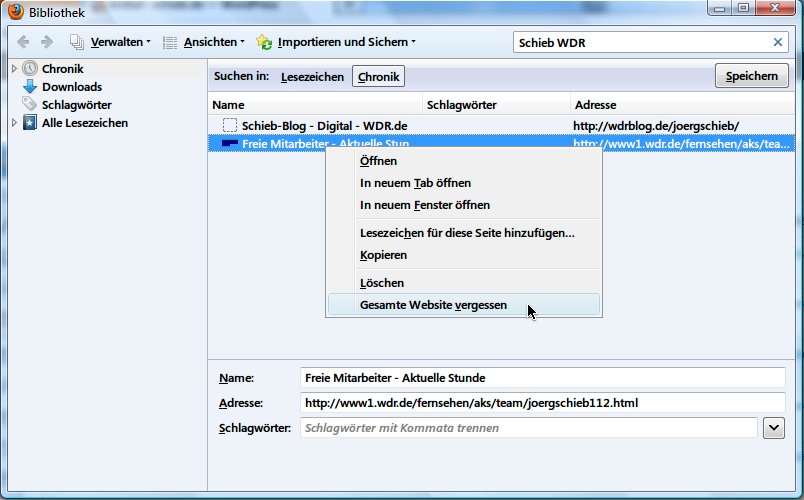Clear the search field with X icon
The width and height of the screenshot is (804, 500).
click(x=778, y=42)
